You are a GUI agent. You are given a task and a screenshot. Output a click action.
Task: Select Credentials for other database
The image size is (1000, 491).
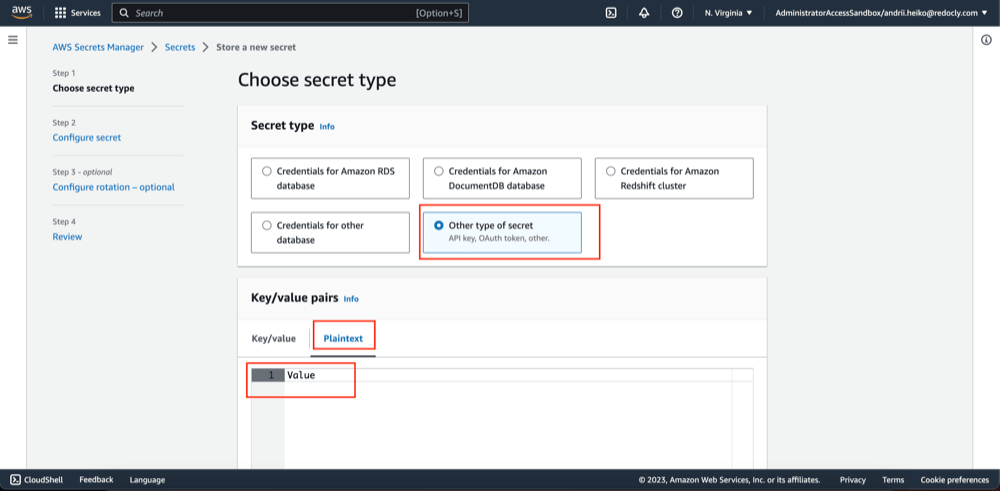coord(330,233)
